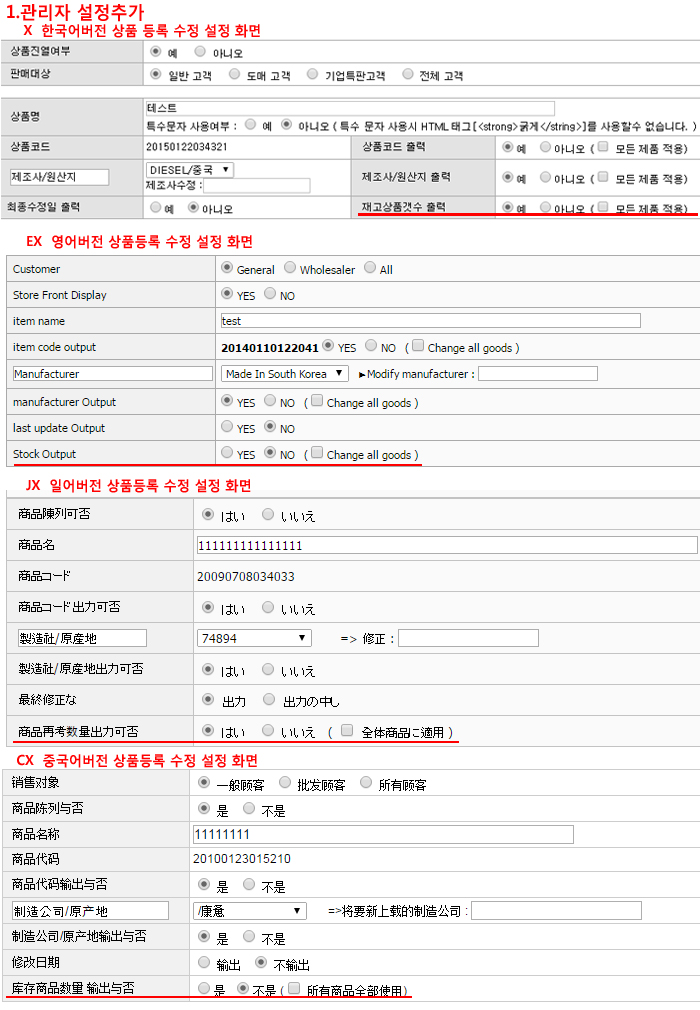700x1010 pixels.
Task: Tick the 全体商品に適用 checkbox
Action: click(x=347, y=731)
